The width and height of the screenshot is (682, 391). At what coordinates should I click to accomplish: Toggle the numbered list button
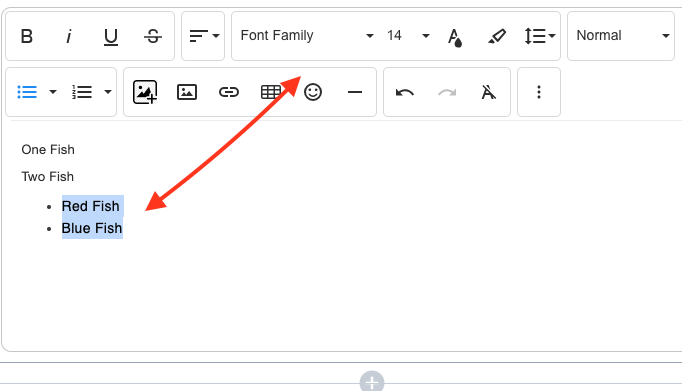tap(82, 92)
